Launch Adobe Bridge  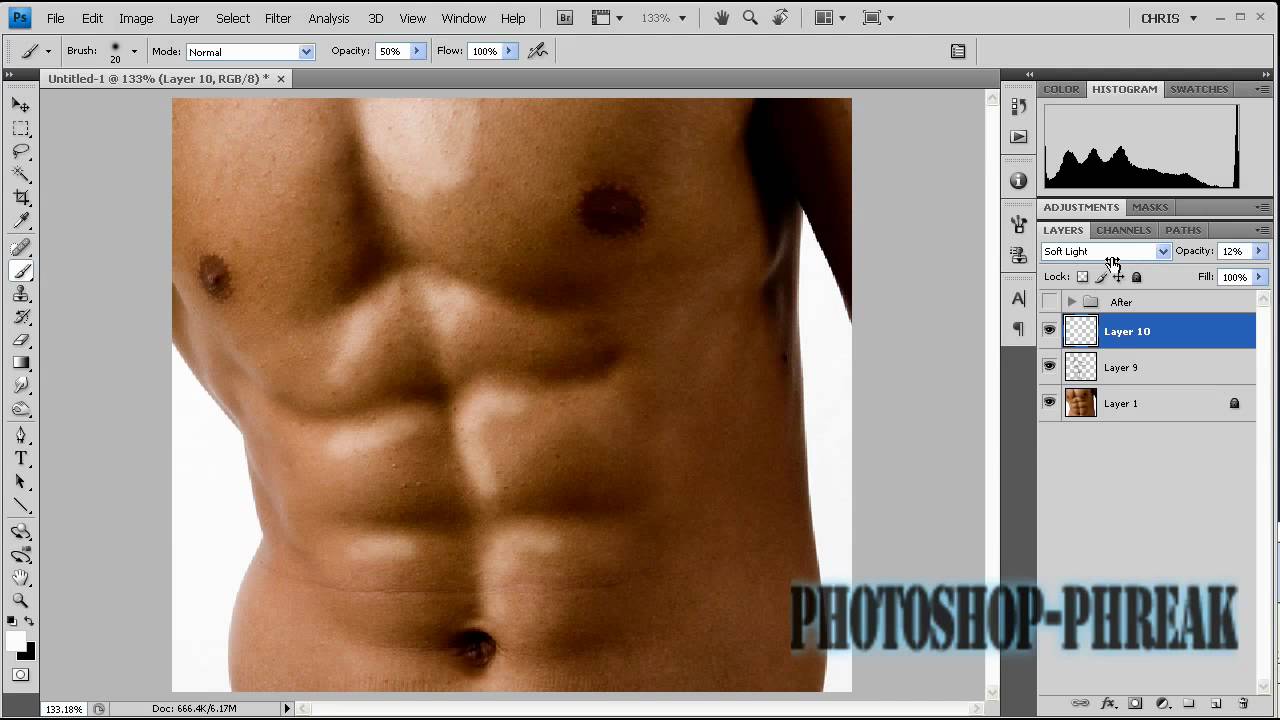(x=565, y=18)
